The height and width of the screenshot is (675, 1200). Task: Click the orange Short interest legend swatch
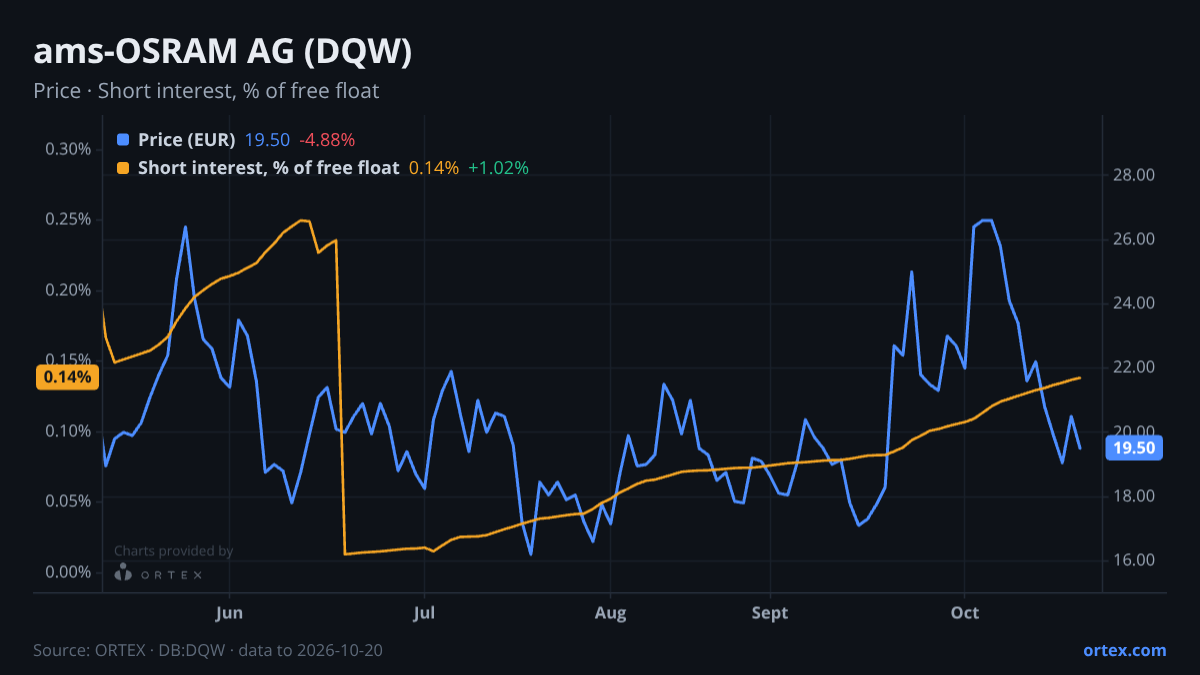click(123, 168)
